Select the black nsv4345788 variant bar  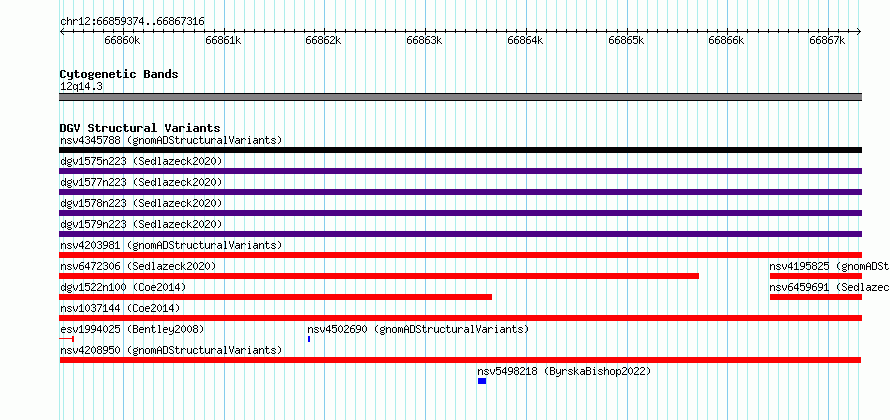[x=461, y=150]
